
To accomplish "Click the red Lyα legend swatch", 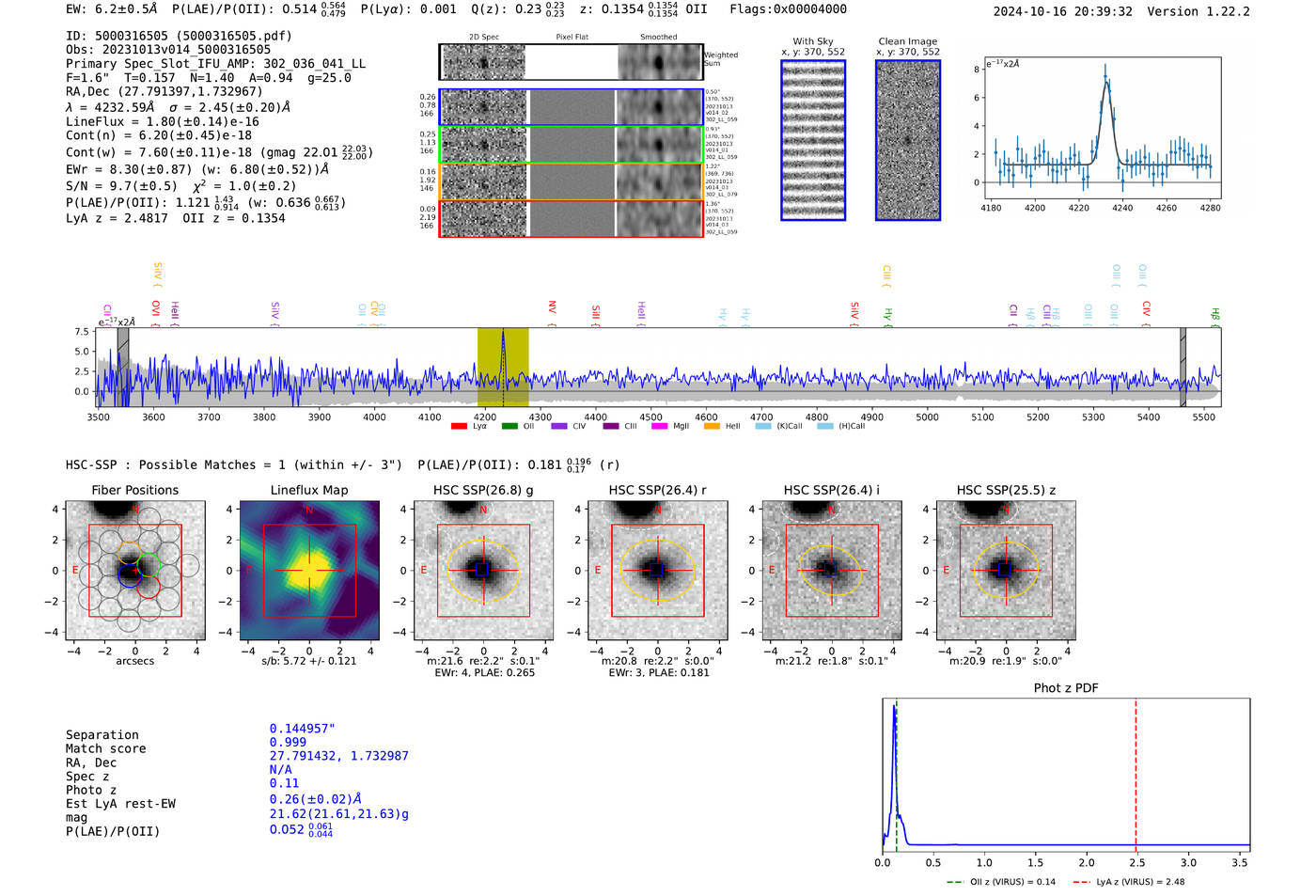I will pyautogui.click(x=459, y=427).
